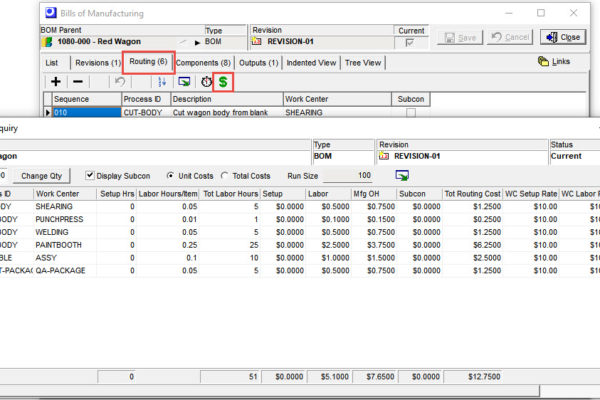Click the export grid icon in Bills of Manufacturing toolbar

coord(184,82)
